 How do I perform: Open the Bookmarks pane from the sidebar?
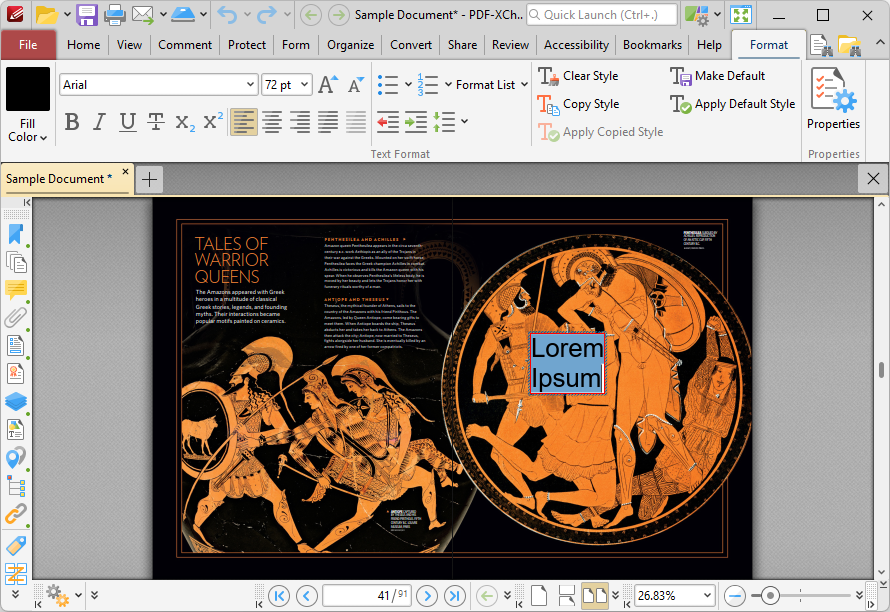click(x=16, y=234)
